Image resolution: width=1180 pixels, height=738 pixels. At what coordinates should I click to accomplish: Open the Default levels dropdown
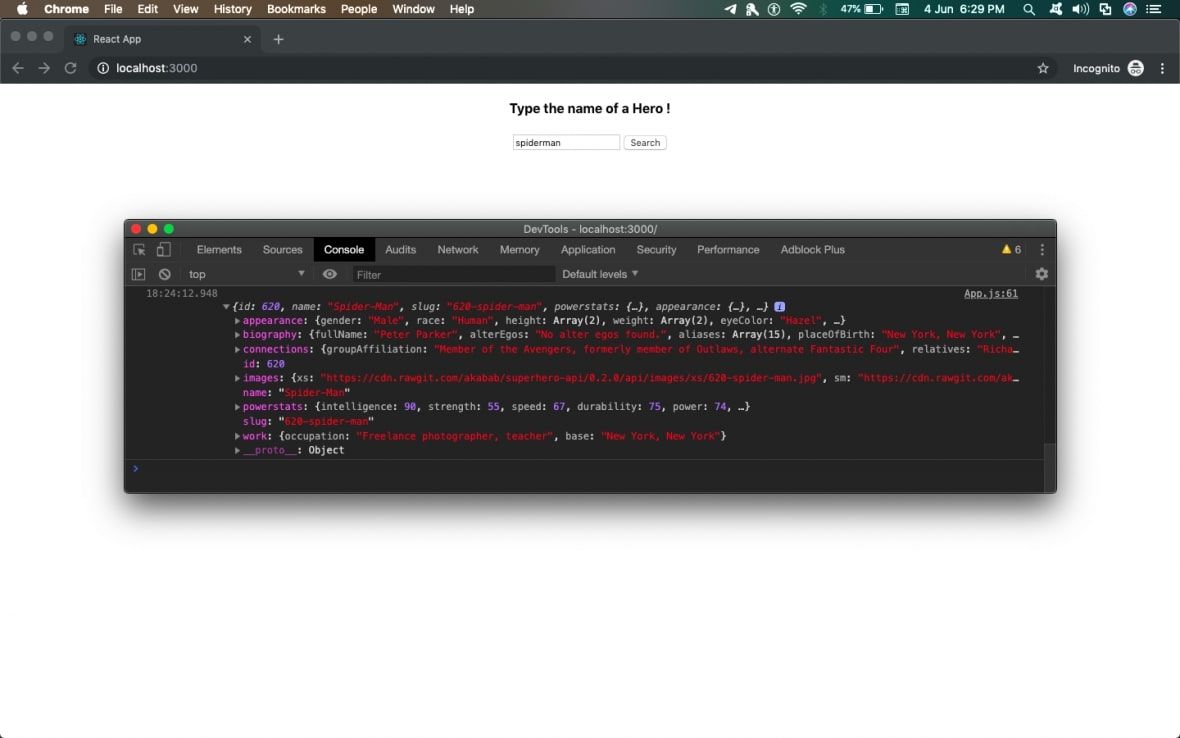tap(600, 275)
